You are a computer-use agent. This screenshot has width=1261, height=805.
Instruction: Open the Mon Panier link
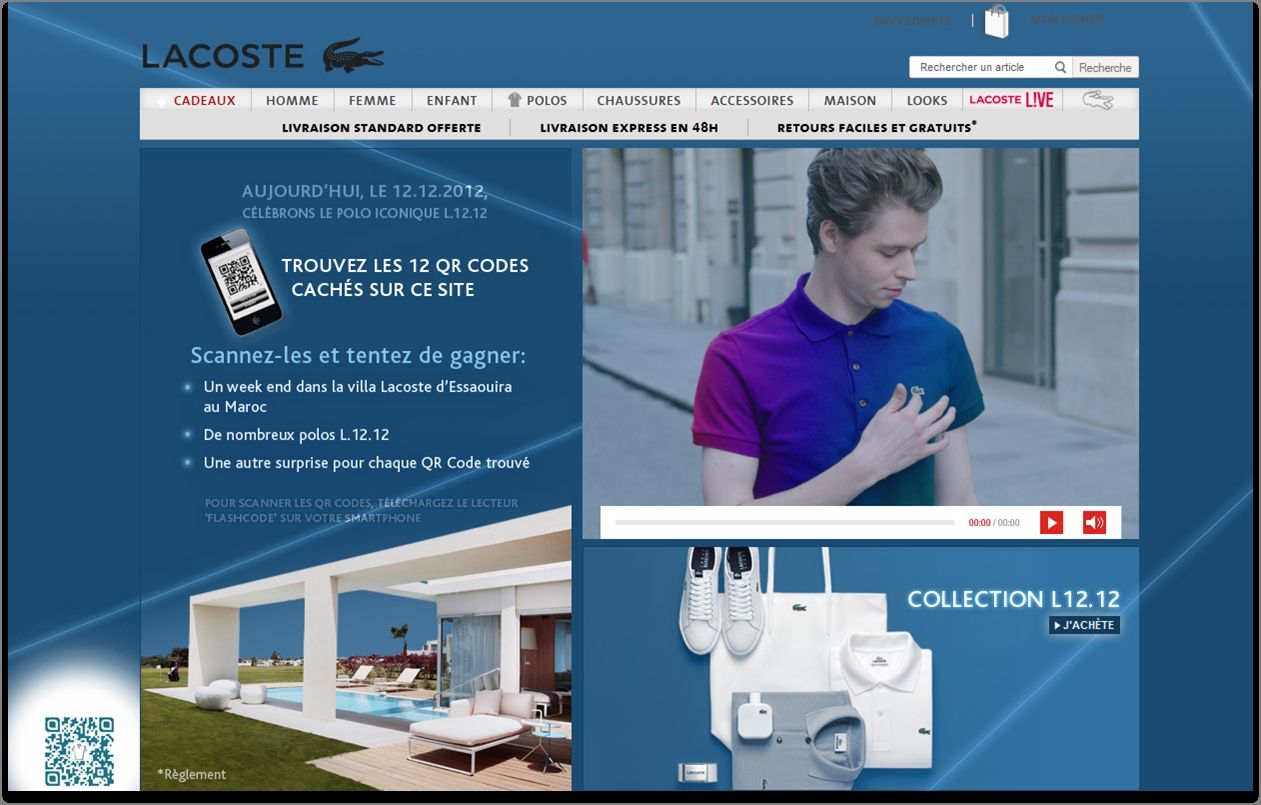click(x=1068, y=19)
